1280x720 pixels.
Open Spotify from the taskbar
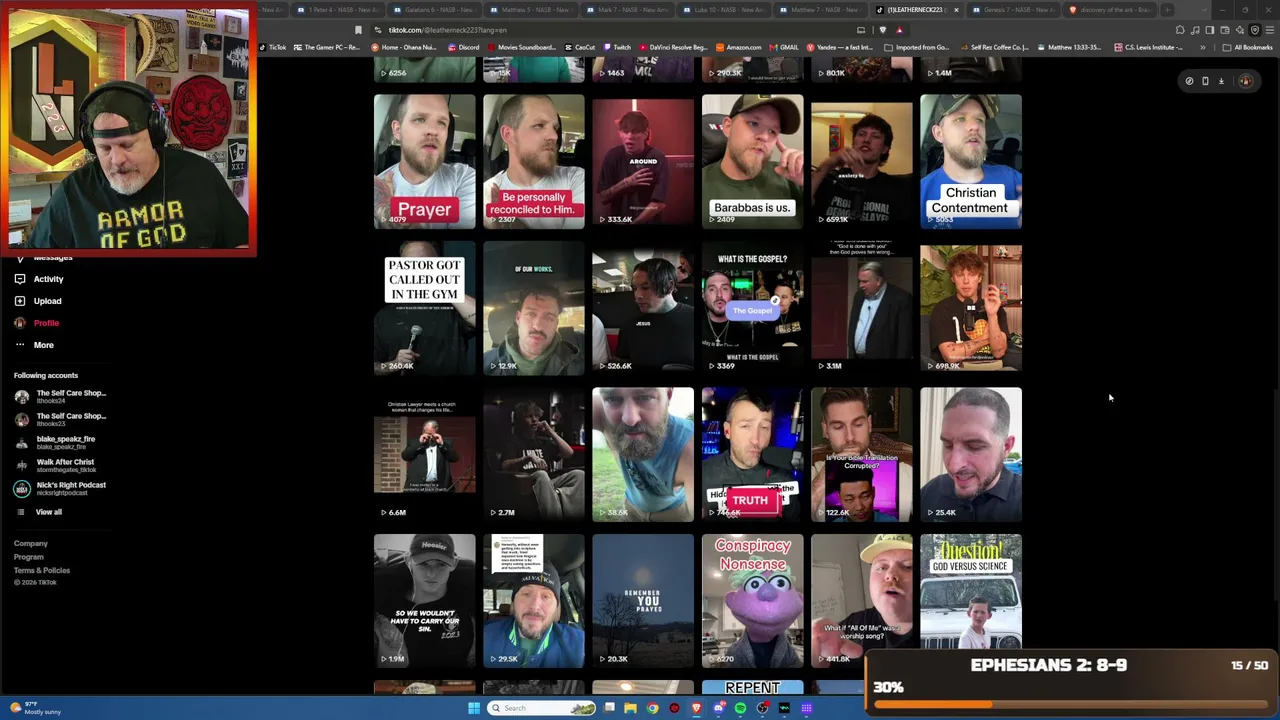(740, 708)
